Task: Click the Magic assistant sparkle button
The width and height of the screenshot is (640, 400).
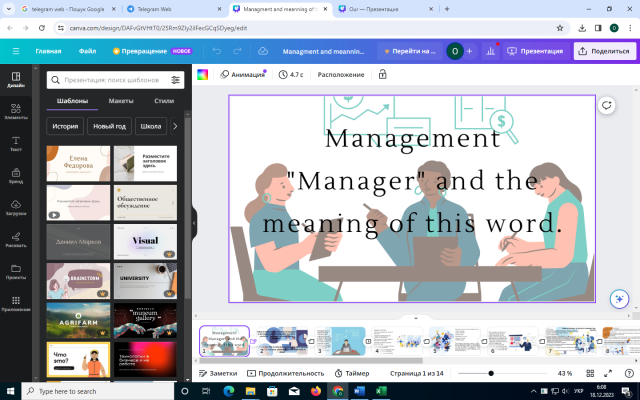Action: coord(619,299)
